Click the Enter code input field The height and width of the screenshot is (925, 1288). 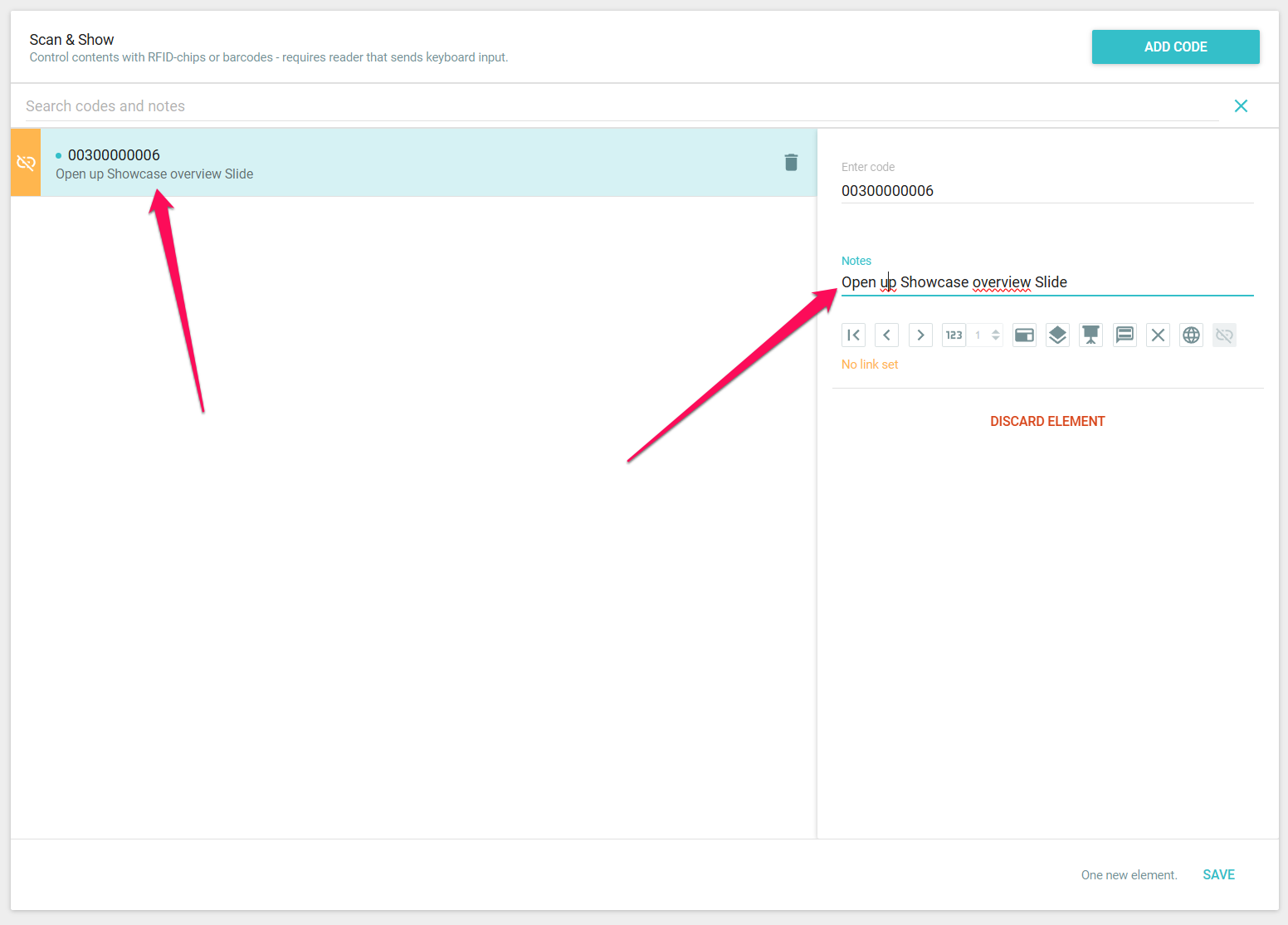click(x=1046, y=191)
